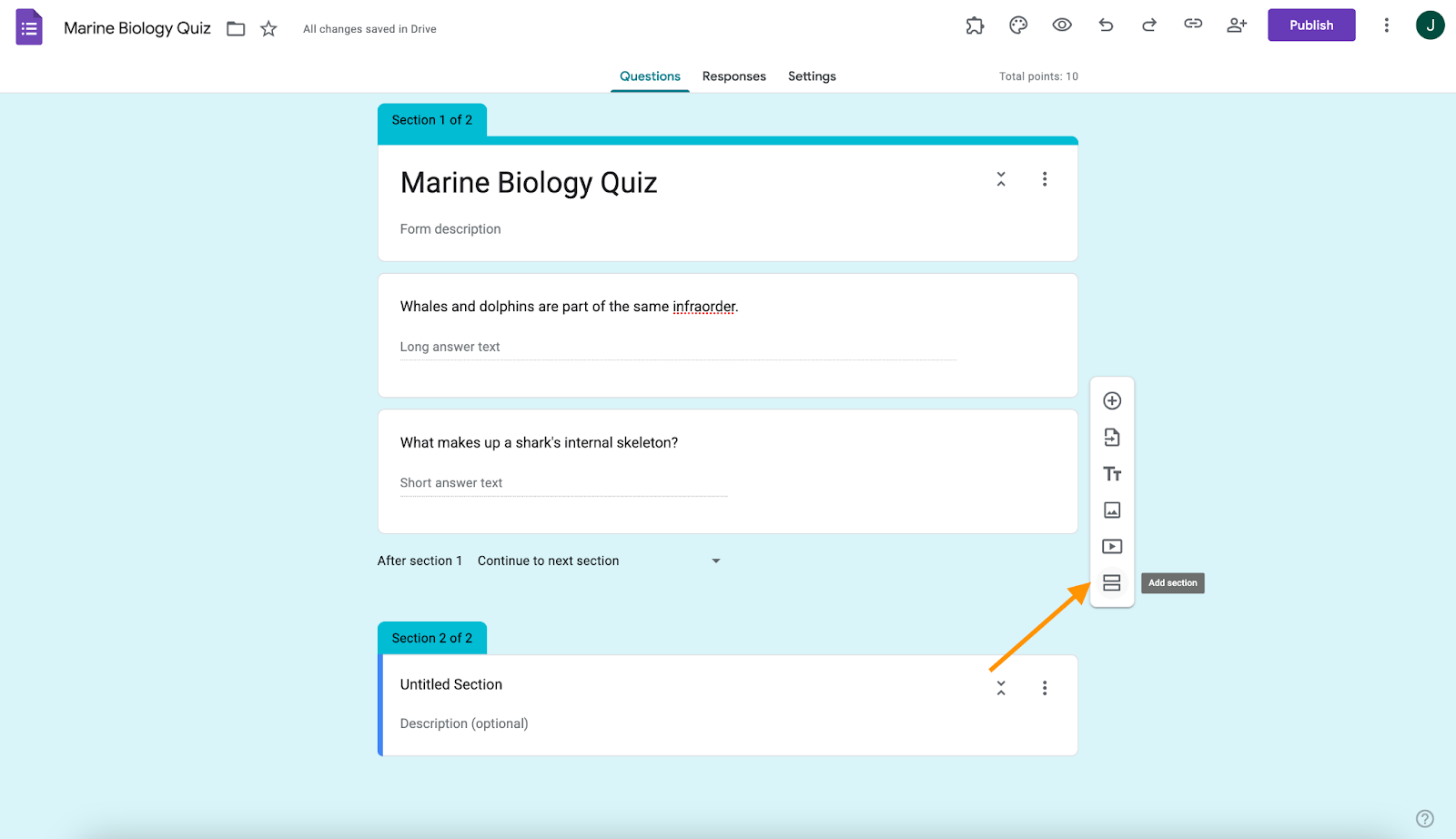Open Section 1 more options menu
Viewport: 1456px width, 839px height.
coord(1045,179)
